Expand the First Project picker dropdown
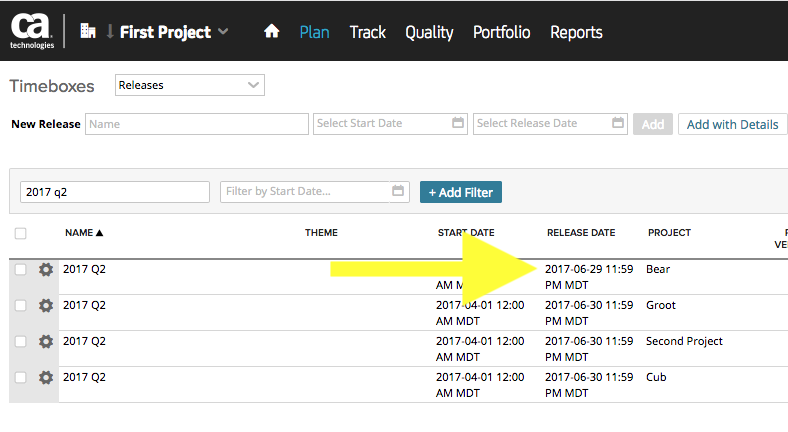 click(223, 32)
